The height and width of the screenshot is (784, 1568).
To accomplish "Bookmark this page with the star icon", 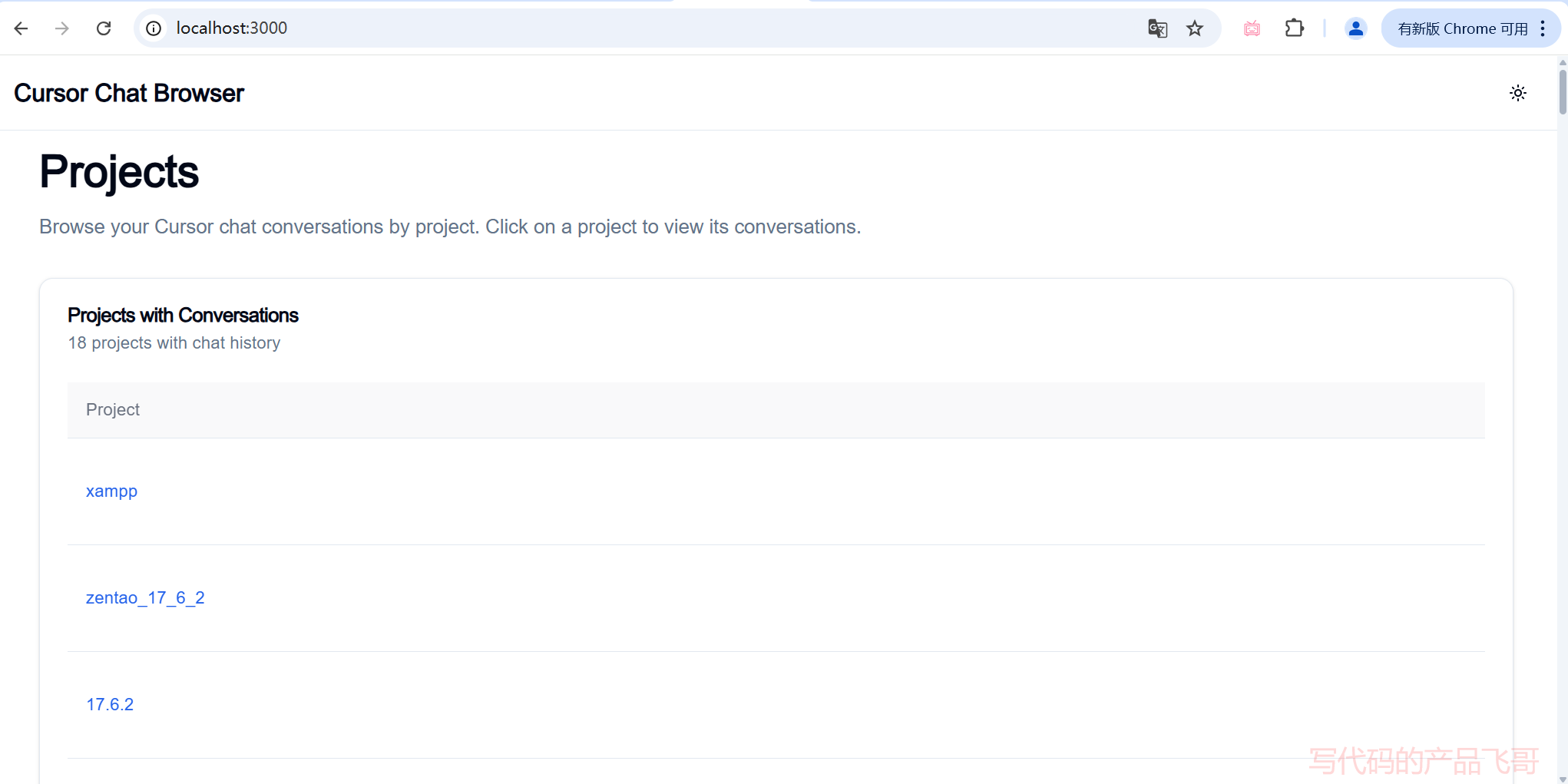I will [x=1195, y=28].
